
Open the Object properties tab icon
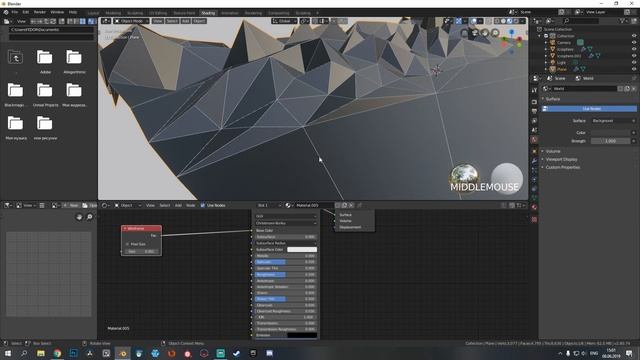[x=534, y=151]
